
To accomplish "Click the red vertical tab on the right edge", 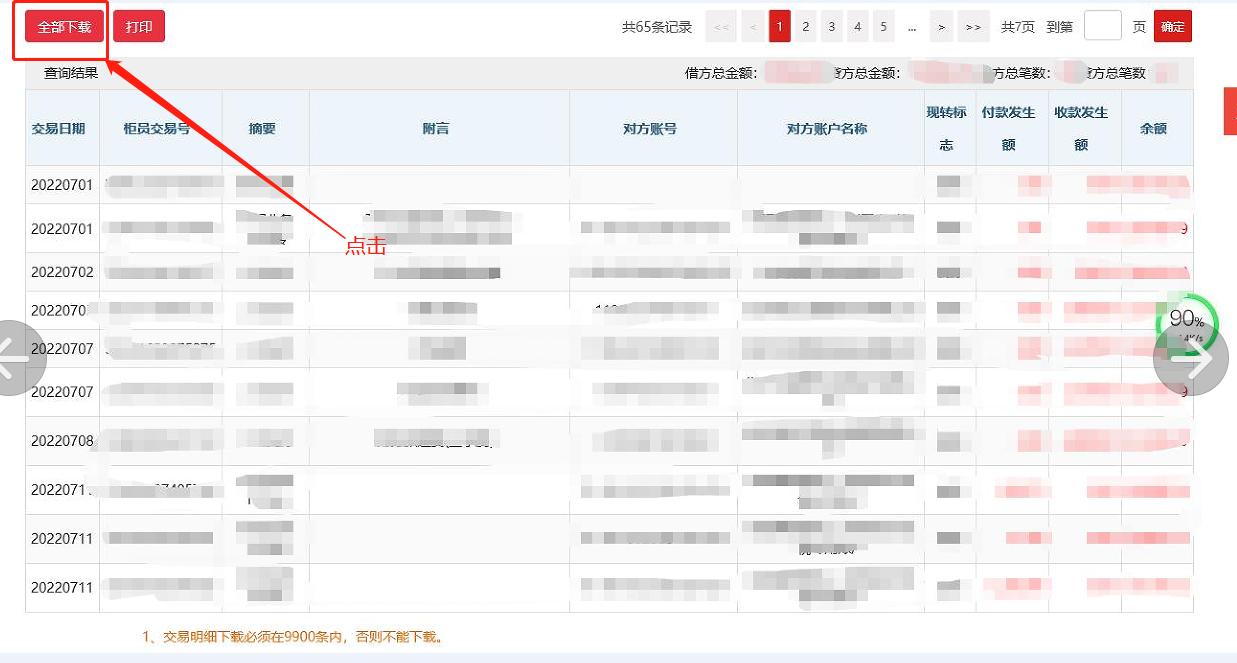I will point(1230,111).
